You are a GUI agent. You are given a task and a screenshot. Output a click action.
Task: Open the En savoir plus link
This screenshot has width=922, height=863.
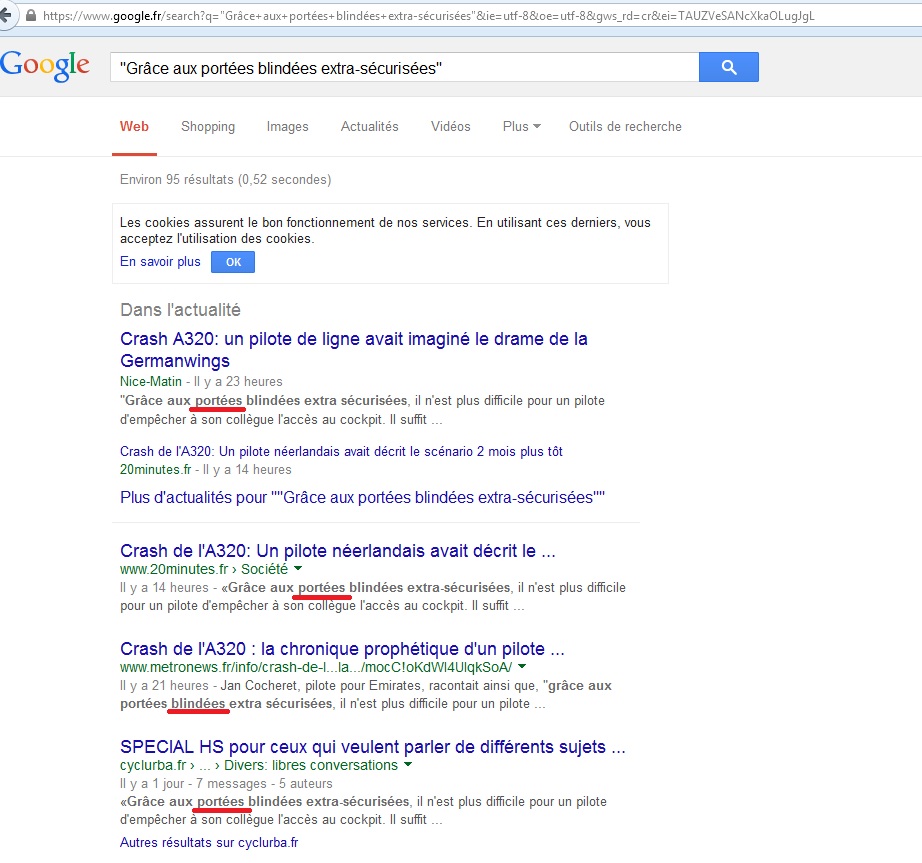coord(160,262)
